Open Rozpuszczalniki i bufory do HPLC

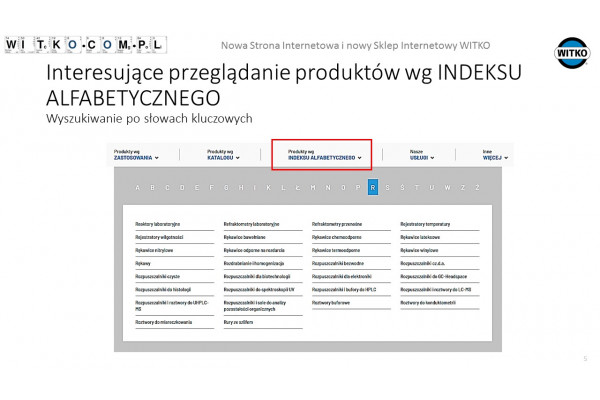pyautogui.click(x=344, y=290)
